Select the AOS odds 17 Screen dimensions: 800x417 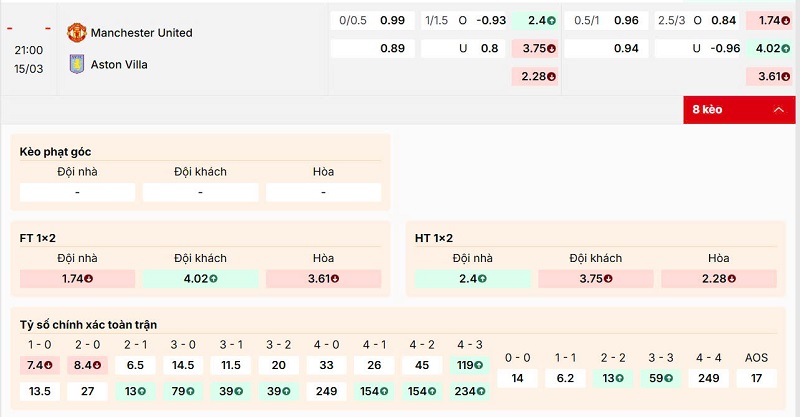[756, 378]
